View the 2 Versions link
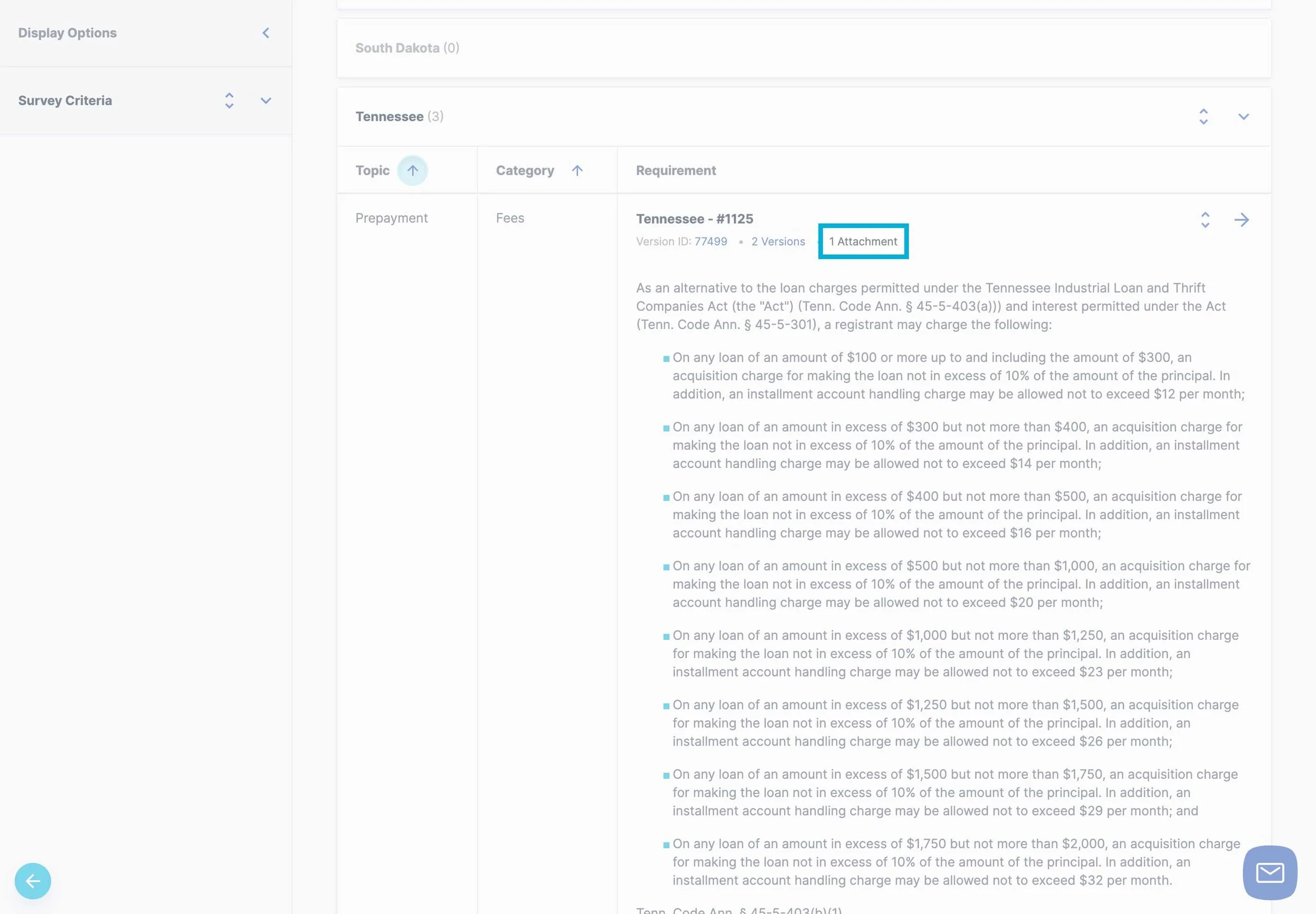Viewport: 1316px width, 914px height. pos(778,242)
